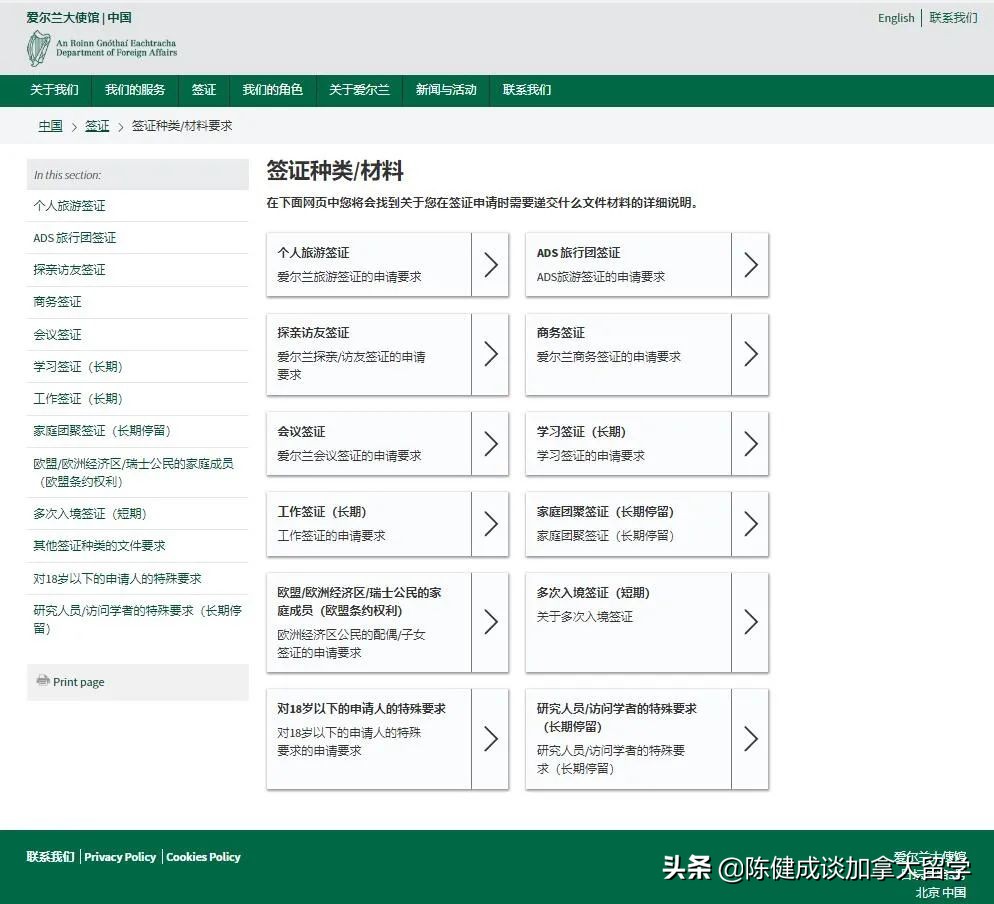Switch the page language to English

point(895,17)
